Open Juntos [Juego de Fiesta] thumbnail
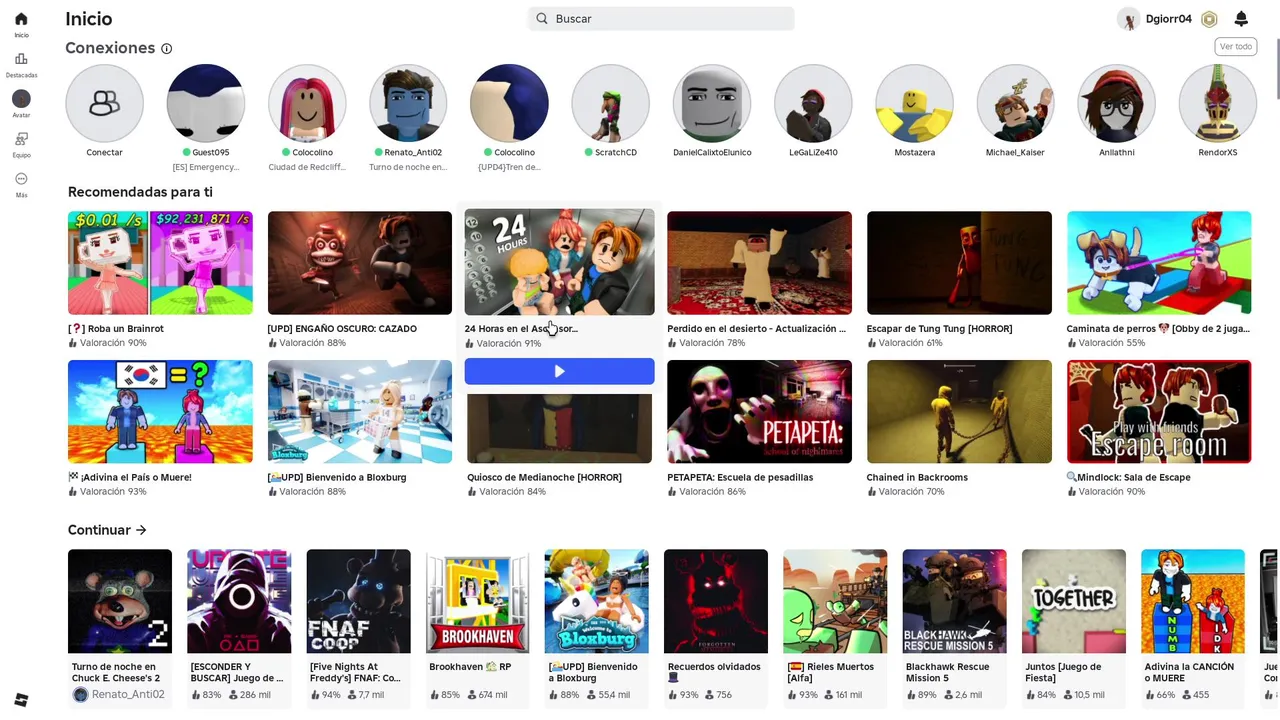This screenshot has width=1280, height=720. pyautogui.click(x=1074, y=601)
